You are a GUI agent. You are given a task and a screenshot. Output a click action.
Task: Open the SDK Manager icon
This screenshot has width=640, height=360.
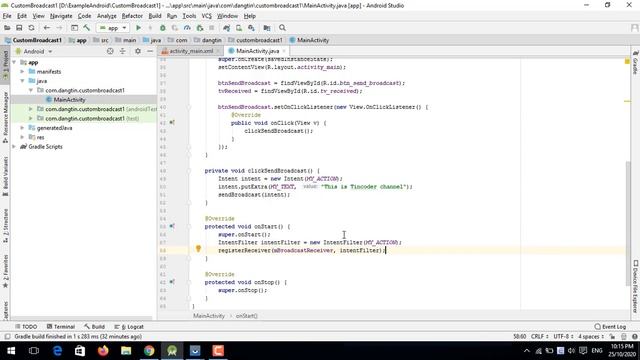click(x=251, y=28)
